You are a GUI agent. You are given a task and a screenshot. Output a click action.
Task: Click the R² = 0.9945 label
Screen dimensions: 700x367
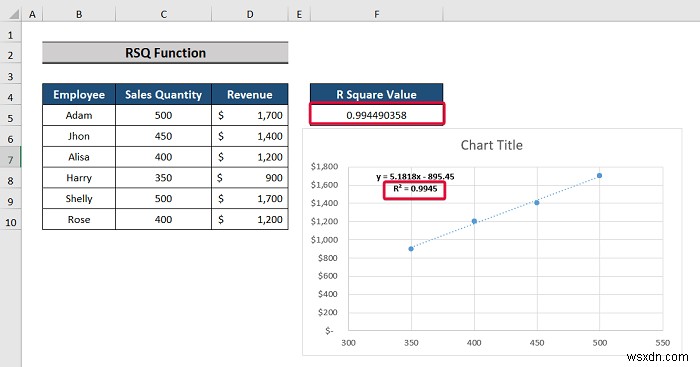coord(415,189)
